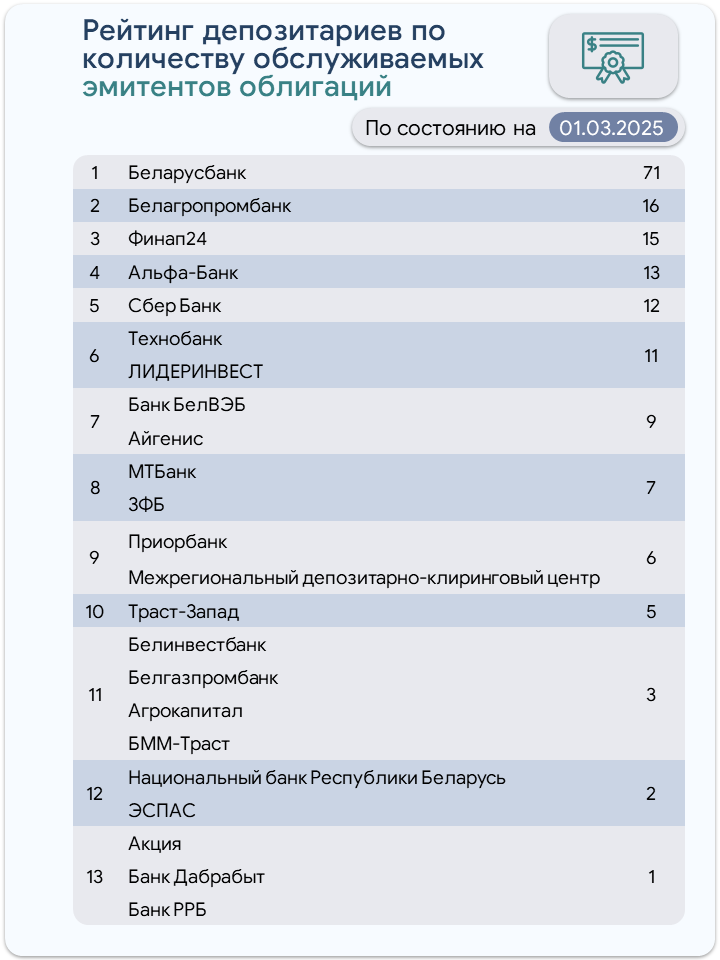Viewport: 720px width, 960px height.
Task: Click the value 13 for Альфа-Банк
Action: (x=651, y=272)
